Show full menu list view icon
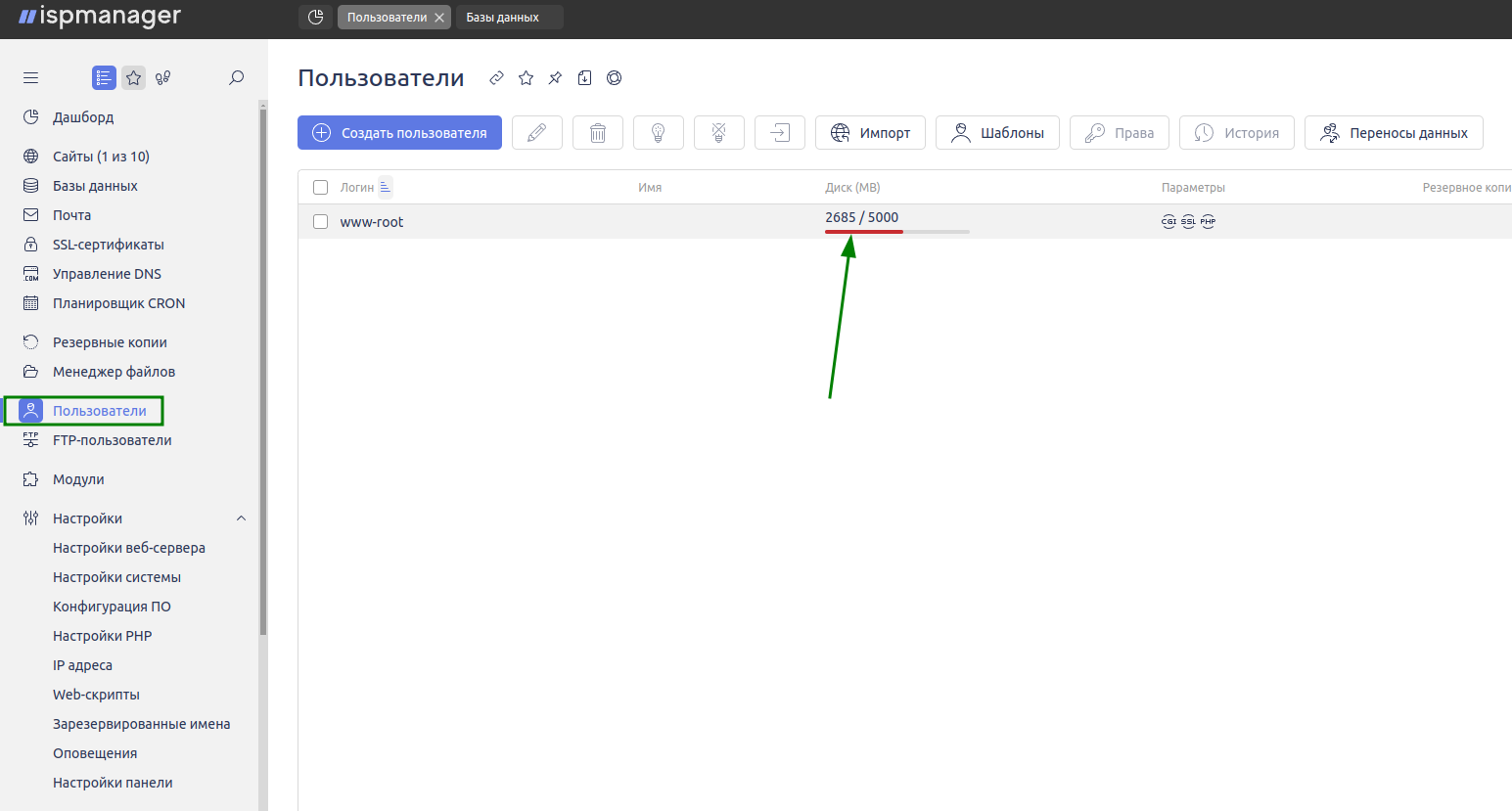 104,77
